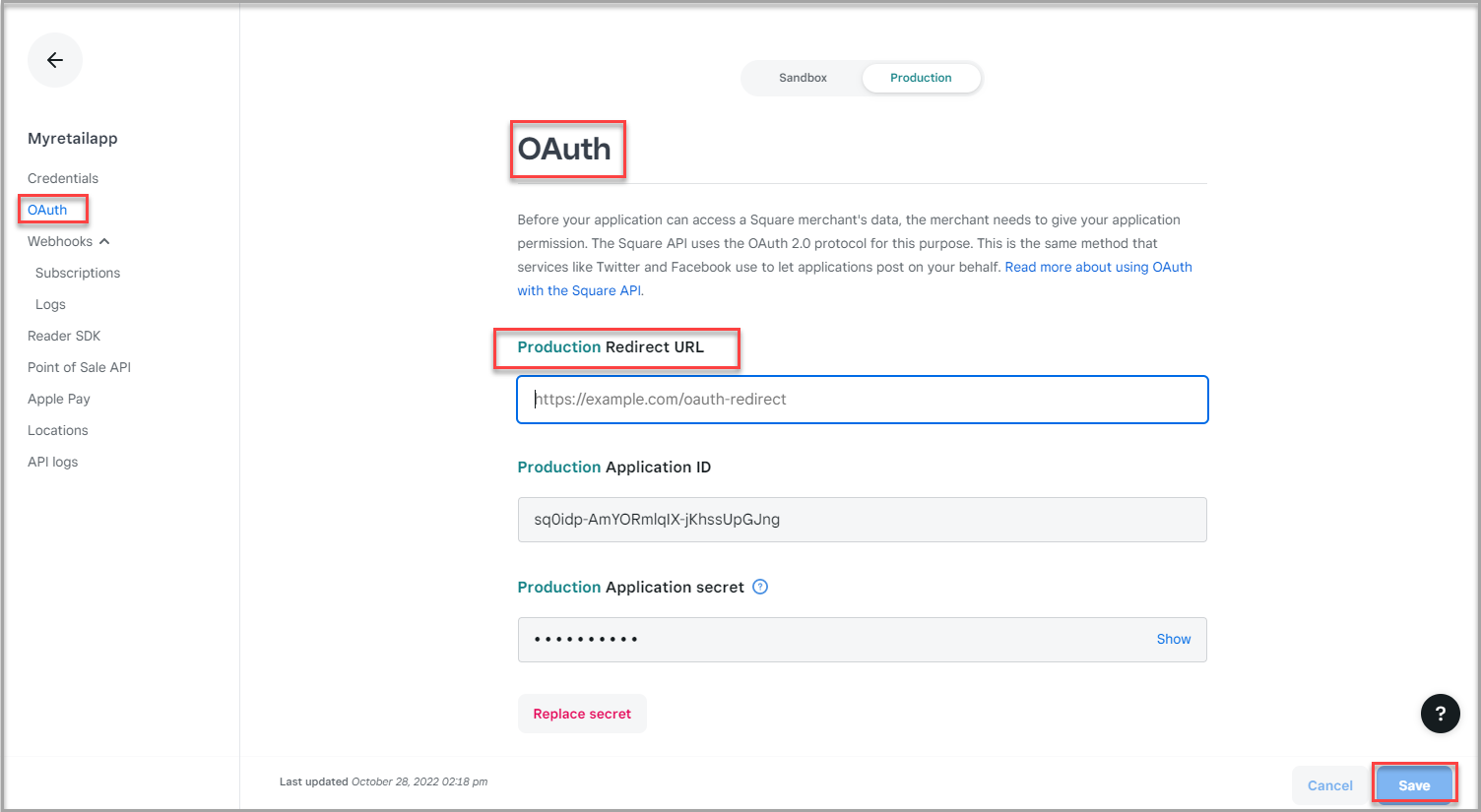The width and height of the screenshot is (1481, 812).
Task: Open Locations in the sidebar
Action: tap(58, 430)
